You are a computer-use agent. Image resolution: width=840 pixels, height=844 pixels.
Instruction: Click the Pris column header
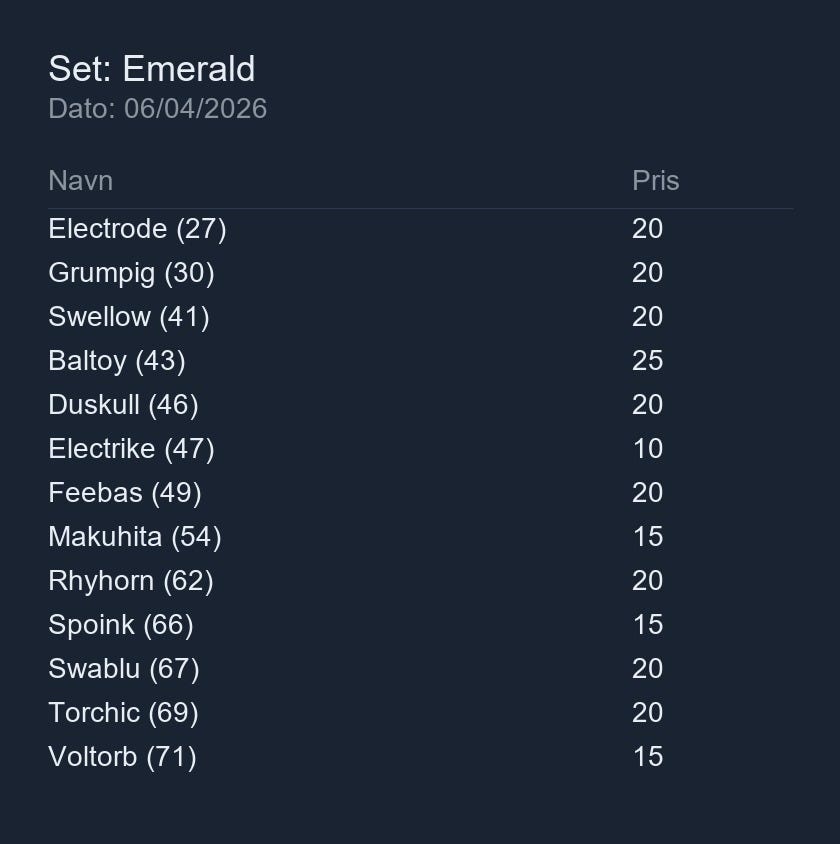[x=655, y=181]
